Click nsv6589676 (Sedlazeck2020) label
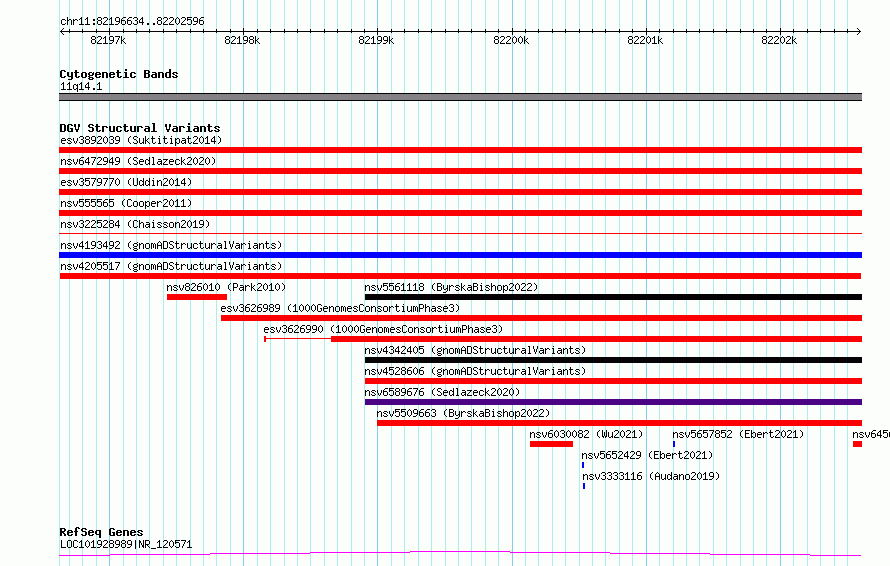Viewport: 890px width, 566px height. point(442,392)
